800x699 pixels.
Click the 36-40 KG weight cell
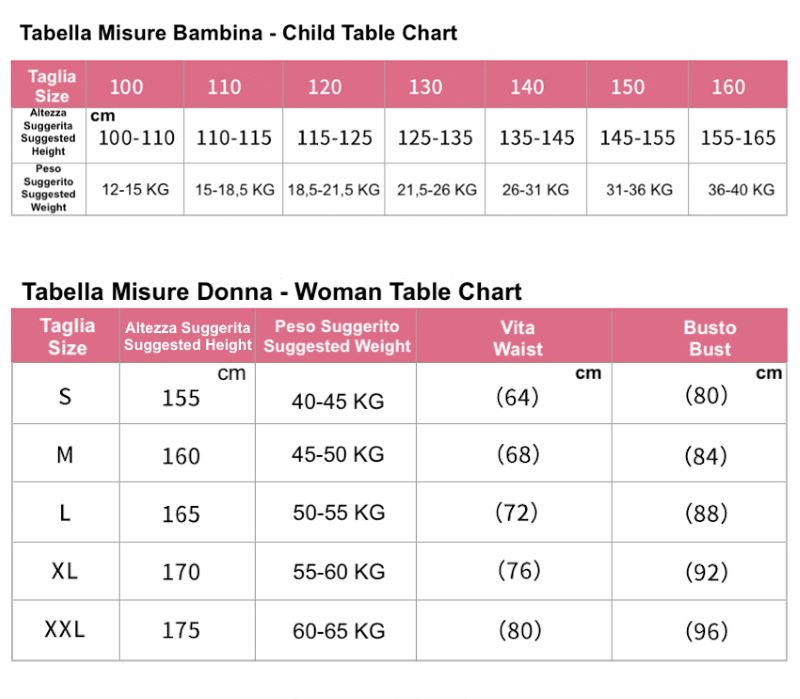tap(741, 189)
